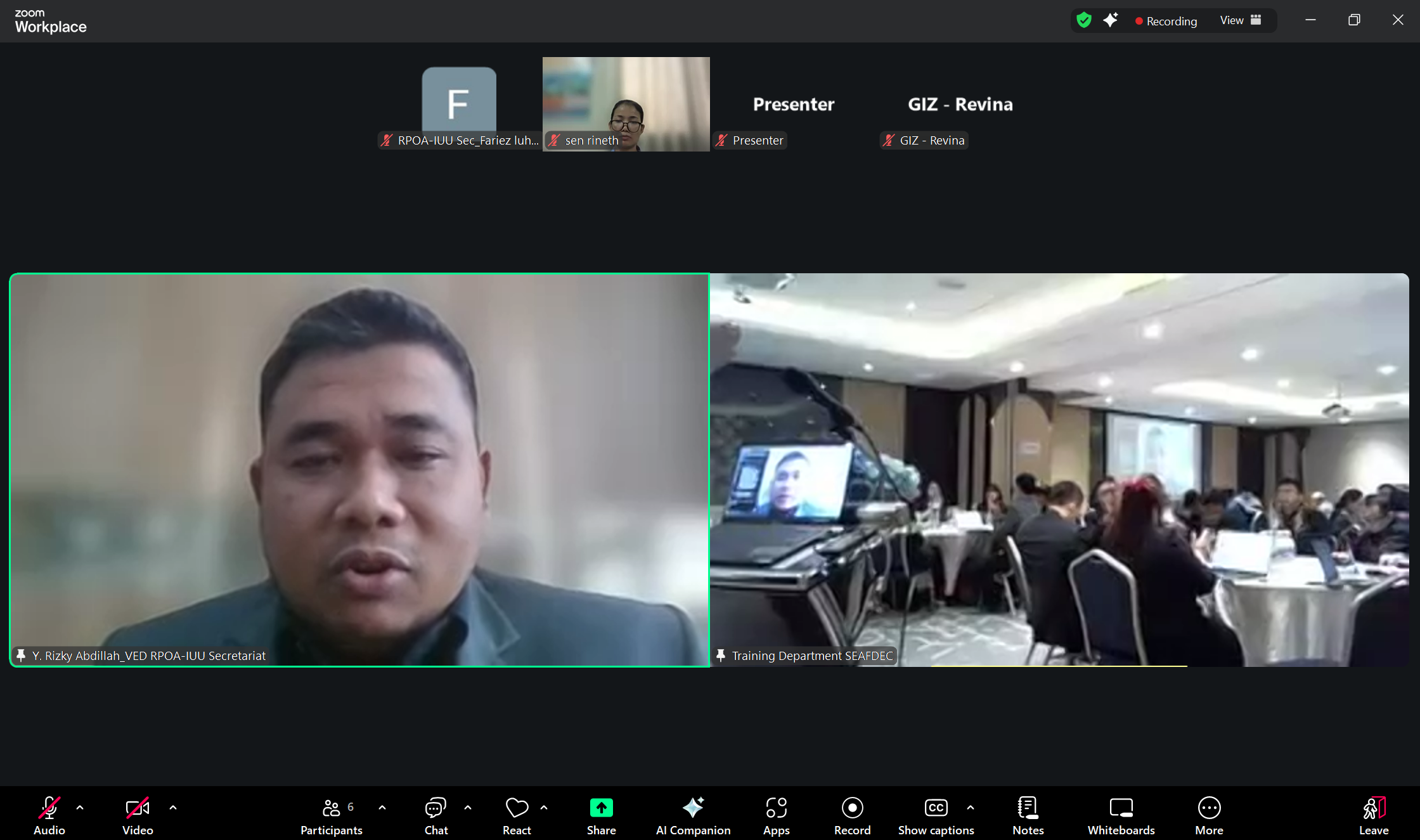Open the View layout menu
The height and width of the screenshot is (840, 1420).
click(x=1240, y=20)
